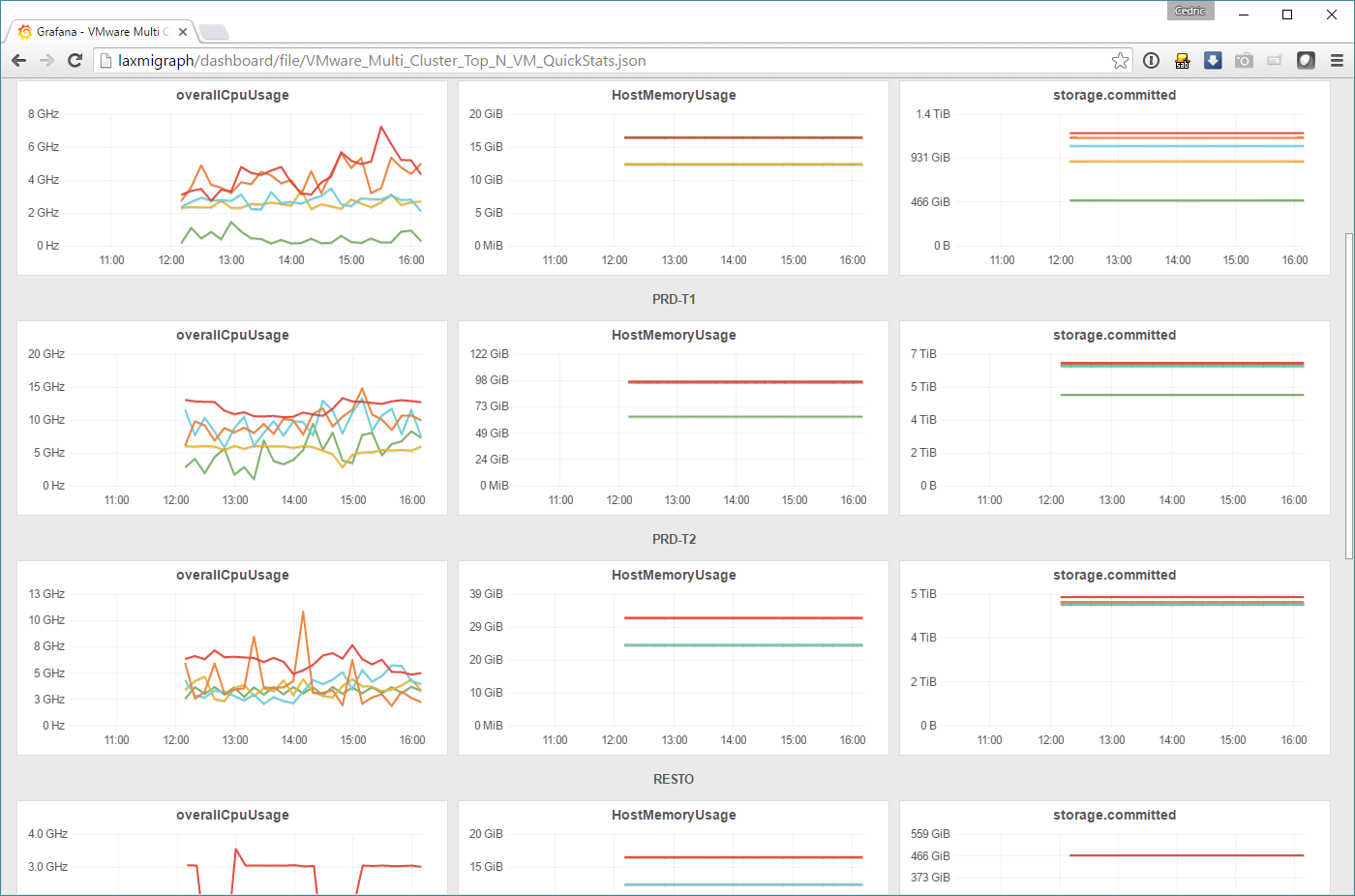Open the 1Password extension icon
Screen dimensions: 1355x896
click(1151, 60)
